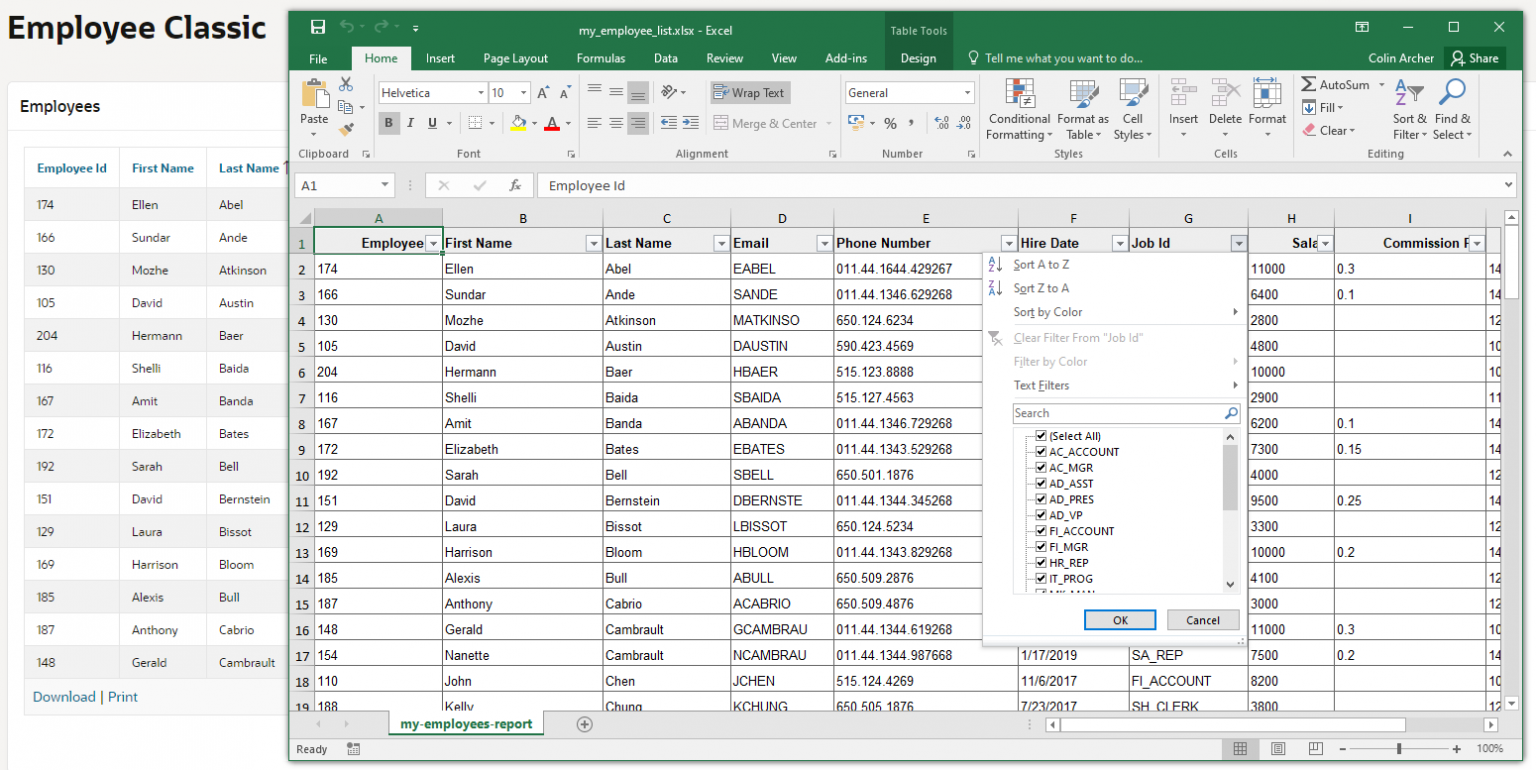The image size is (1536, 770).
Task: Open Conditional Formatting
Action: (1019, 110)
